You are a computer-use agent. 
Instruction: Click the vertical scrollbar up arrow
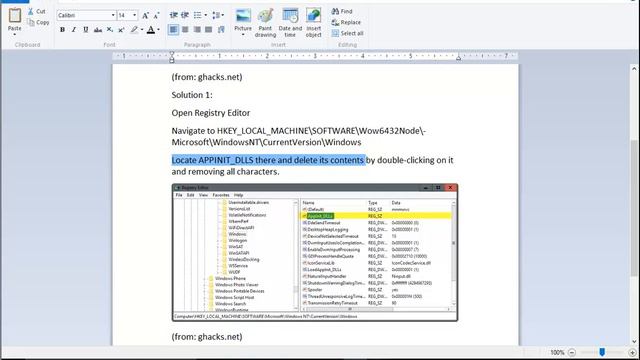[x=634, y=69]
